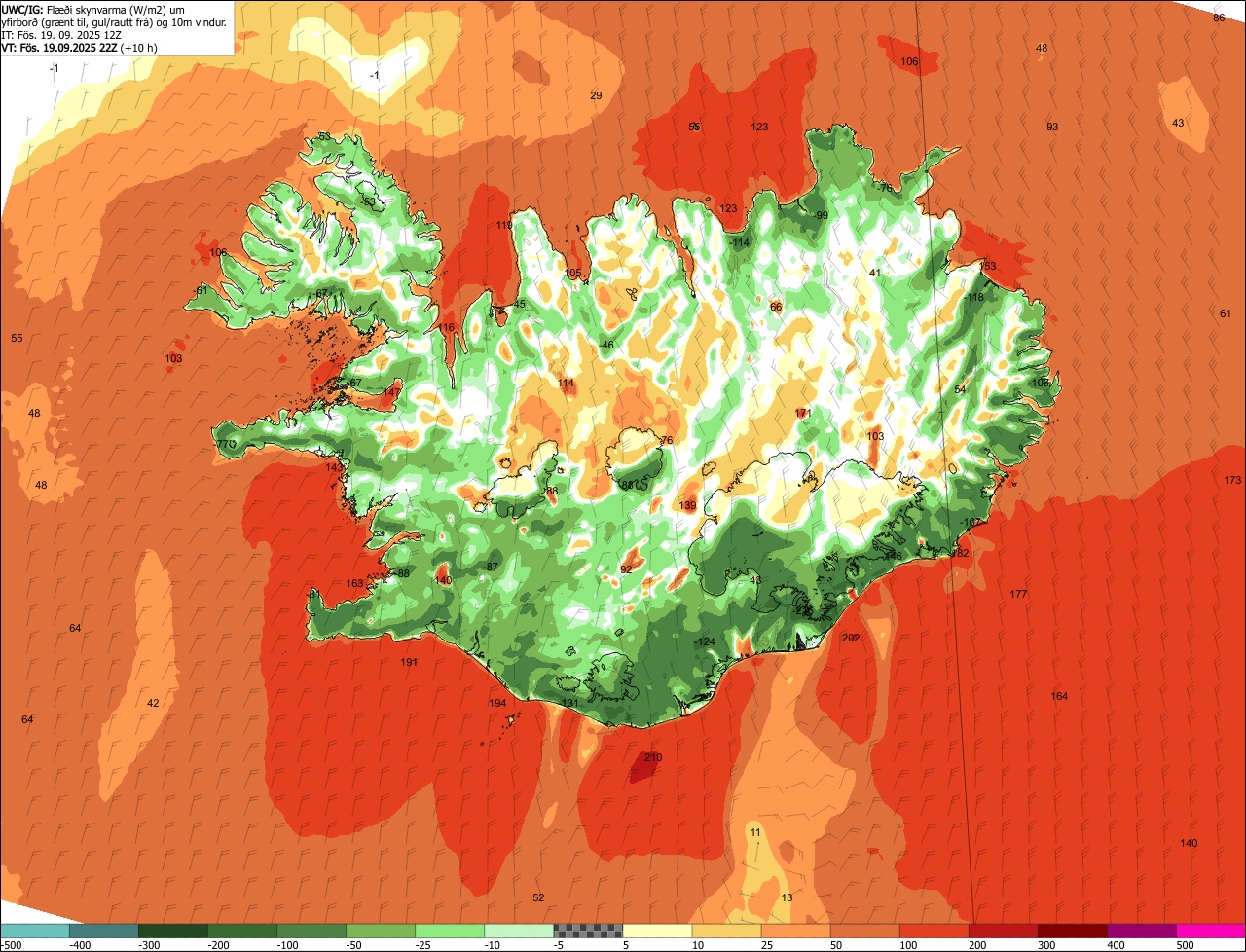Viewport: 1246px width, 952px height.
Task: Pick the 300 to 400 dark red swatch
Action: [1071, 931]
